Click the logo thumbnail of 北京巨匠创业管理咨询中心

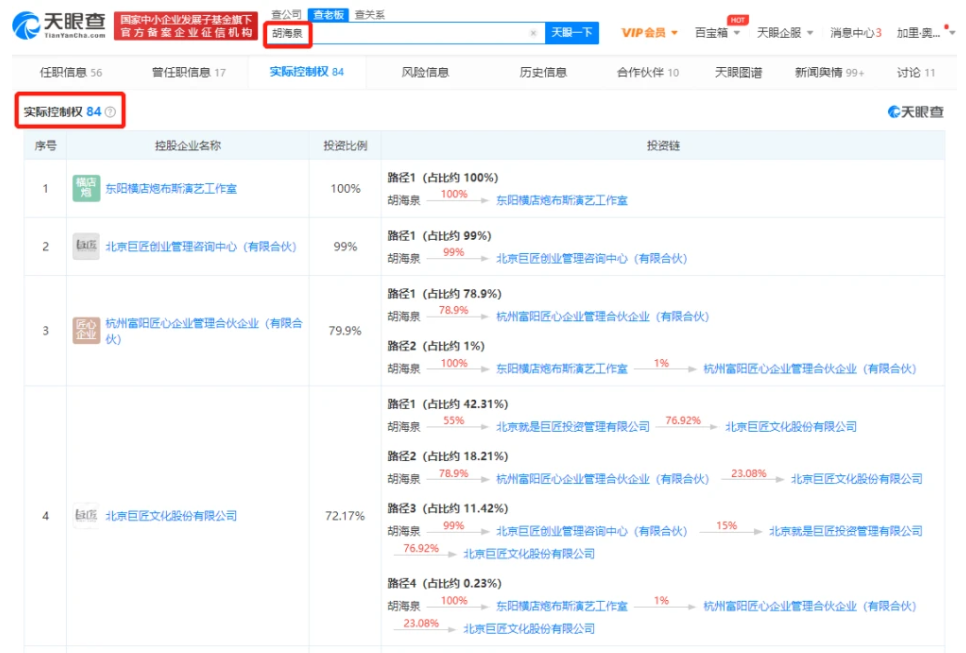86,246
